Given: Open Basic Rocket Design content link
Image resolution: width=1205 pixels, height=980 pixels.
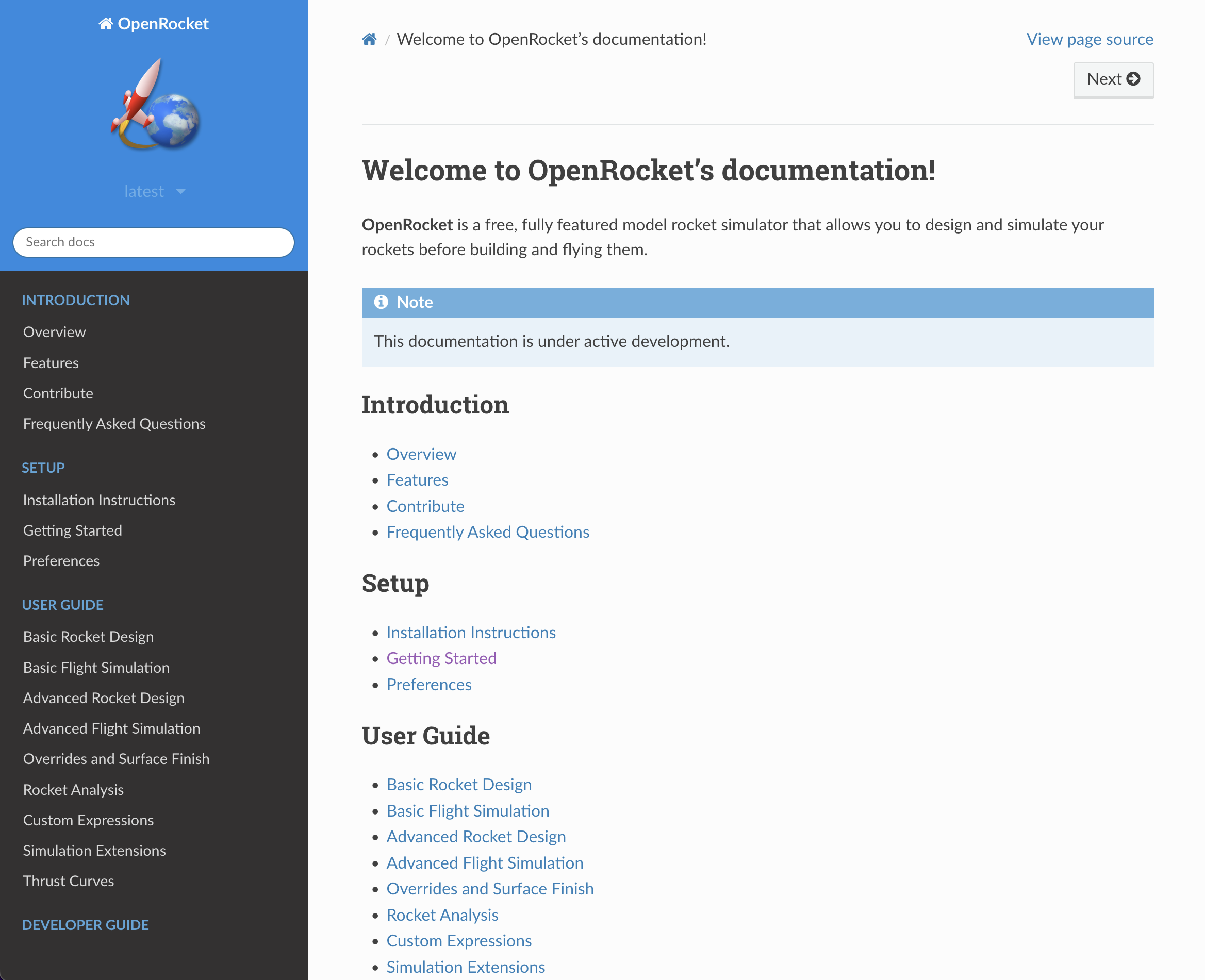Looking at the screenshot, I should click(458, 785).
